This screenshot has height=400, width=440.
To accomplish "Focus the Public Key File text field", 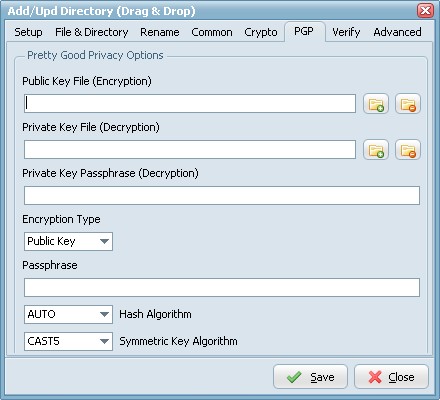I will click(x=190, y=104).
